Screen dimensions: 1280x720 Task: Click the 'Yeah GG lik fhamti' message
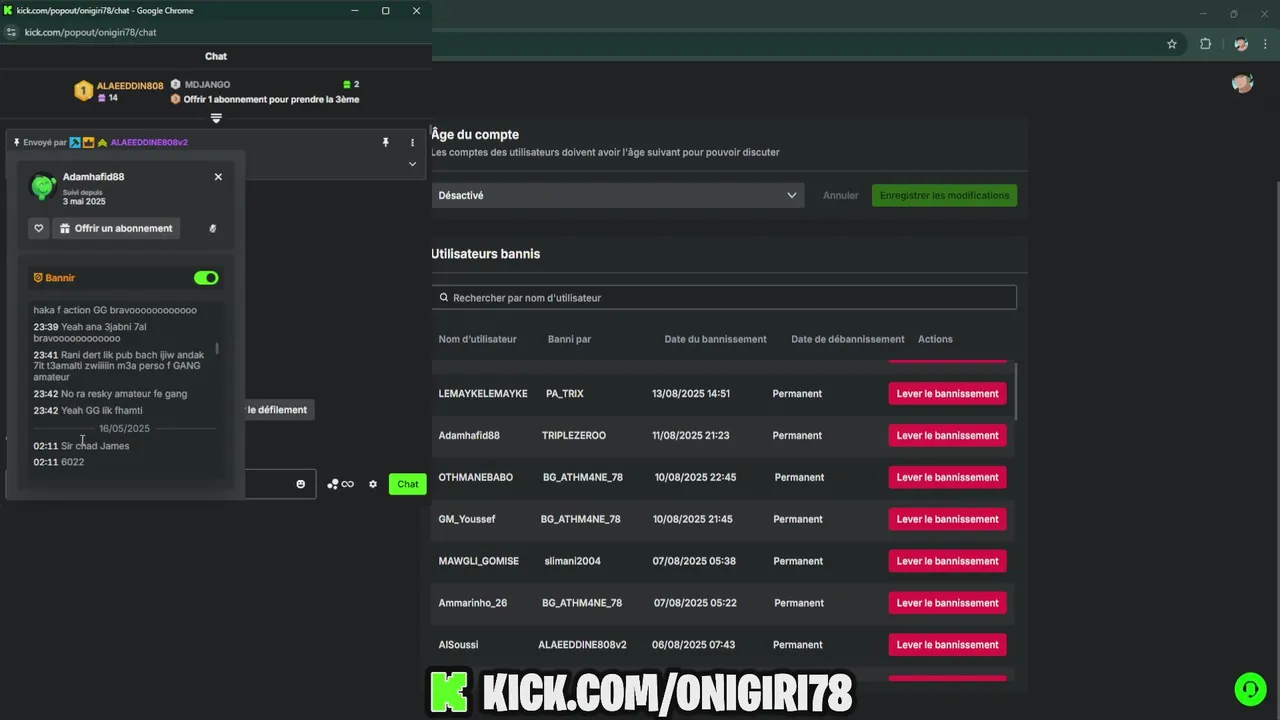[x=102, y=410]
